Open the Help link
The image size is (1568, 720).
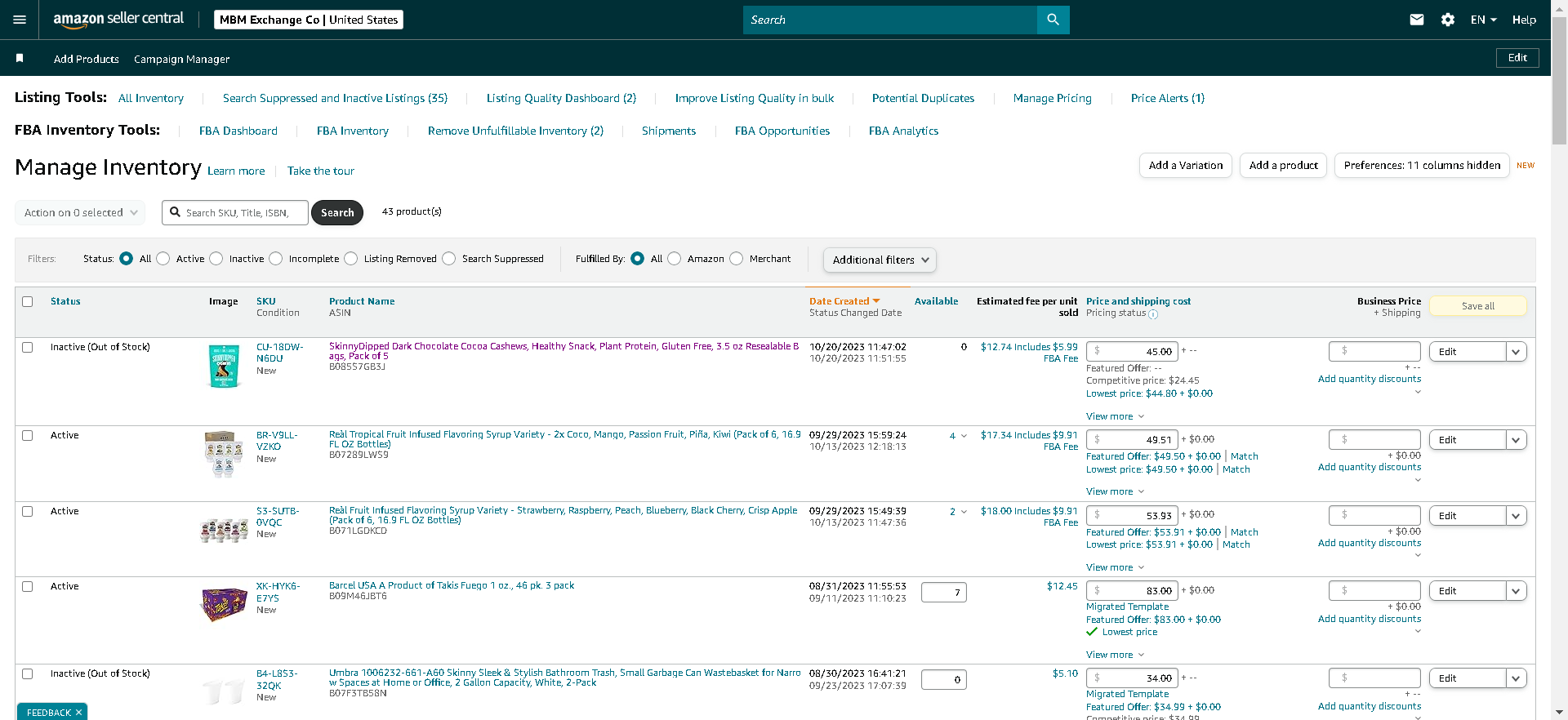coord(1524,20)
